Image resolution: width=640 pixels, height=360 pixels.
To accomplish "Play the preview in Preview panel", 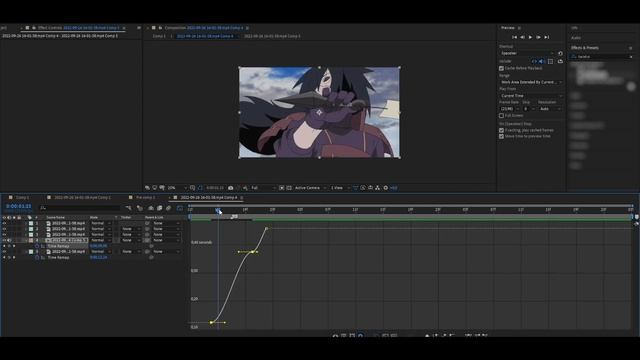I will (530, 37).
